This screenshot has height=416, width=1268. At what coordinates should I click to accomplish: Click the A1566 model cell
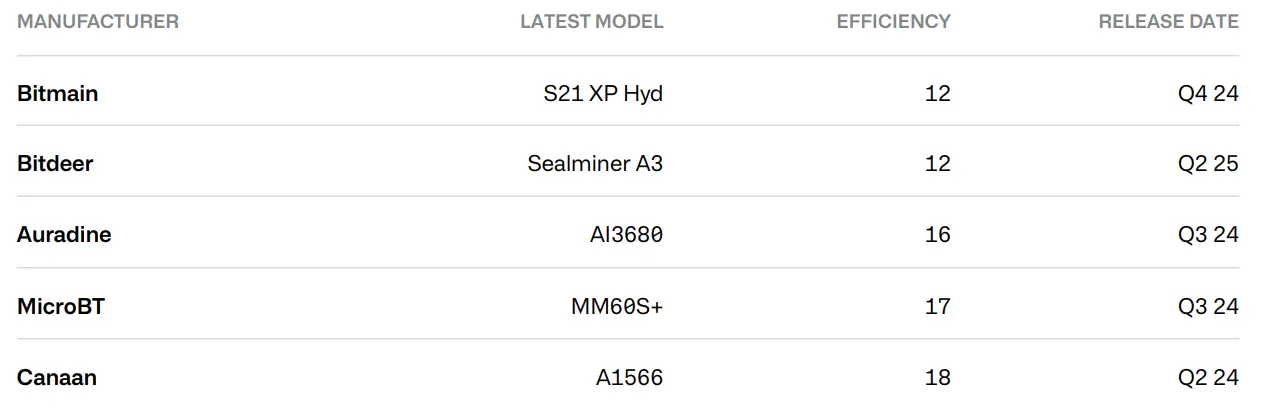pyautogui.click(x=630, y=377)
